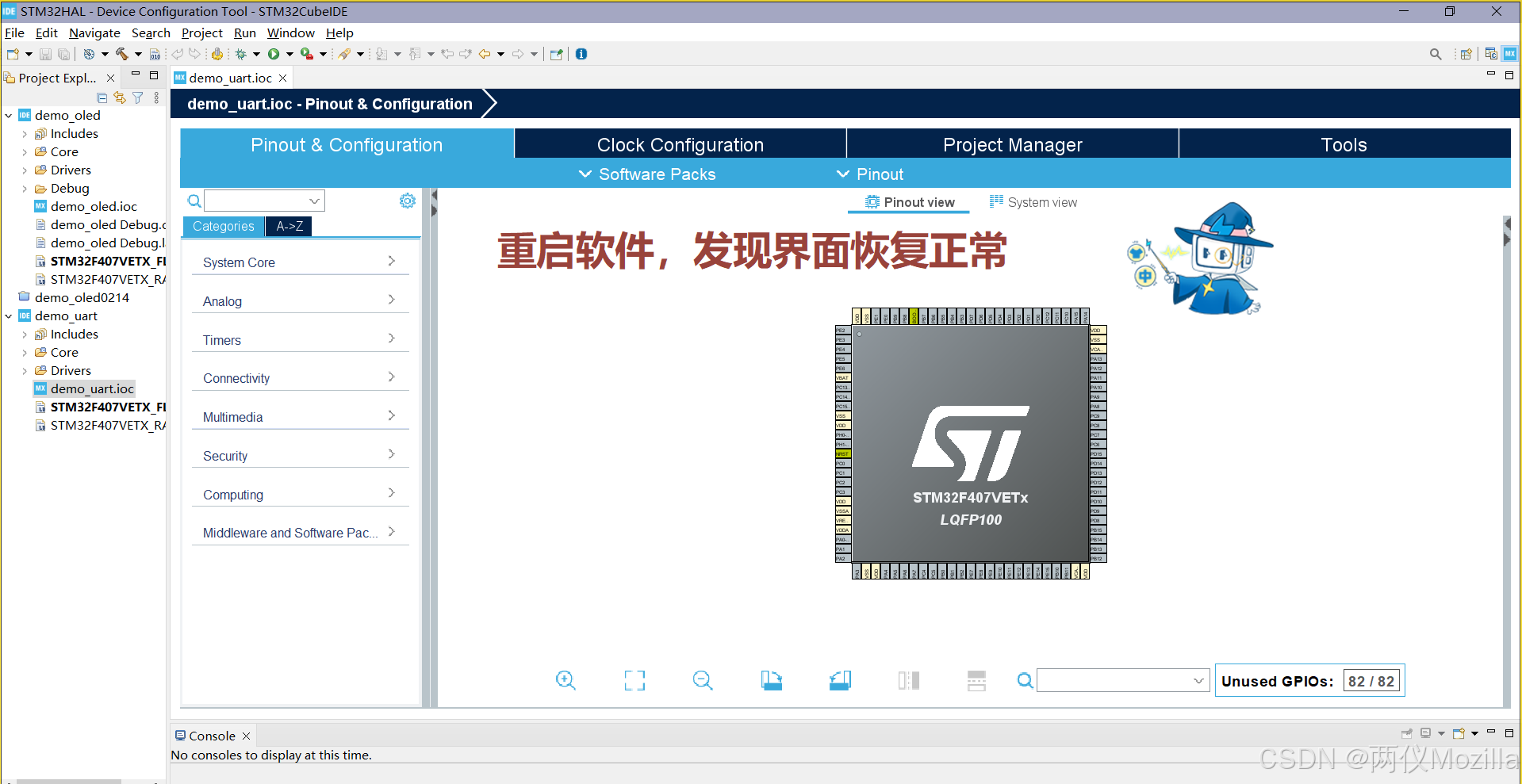Select the Categories tab
1522x784 pixels.
[x=224, y=226]
